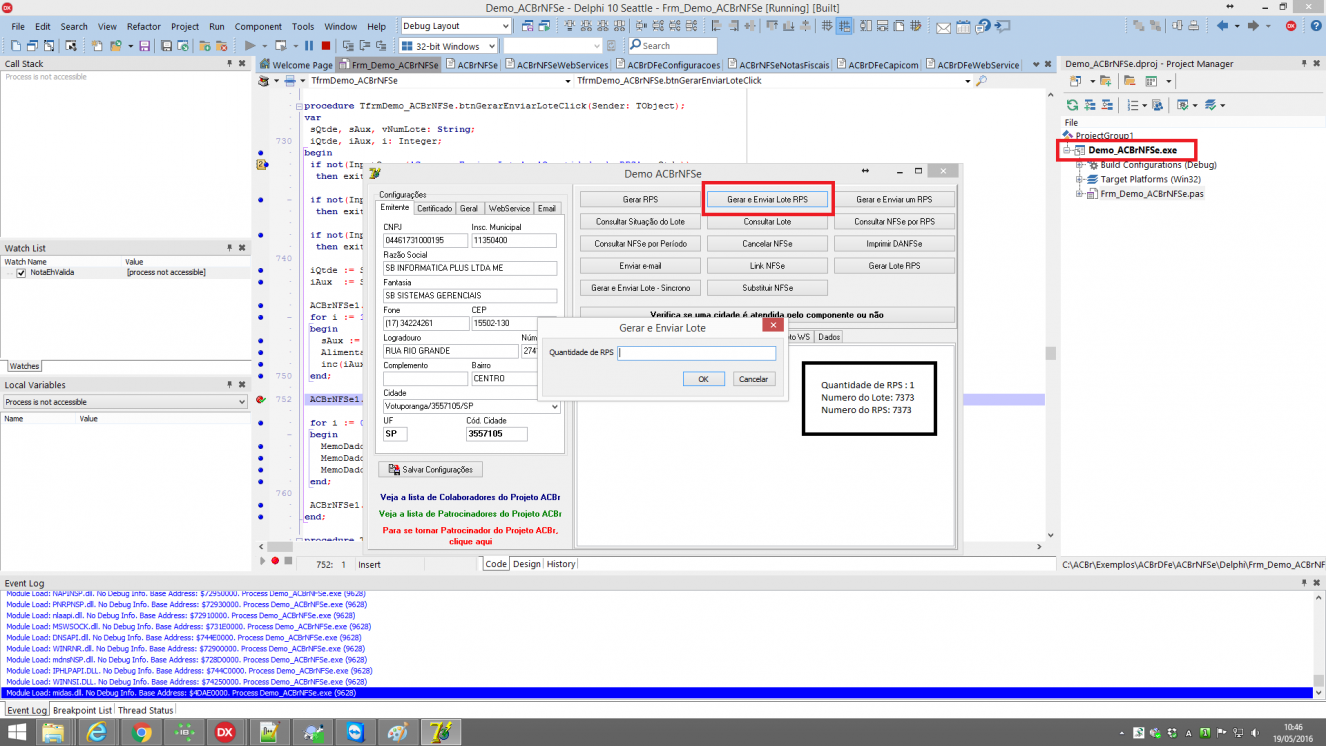
Task: Click OK in Gerar e Enviar Lote dialog
Action: tap(704, 379)
